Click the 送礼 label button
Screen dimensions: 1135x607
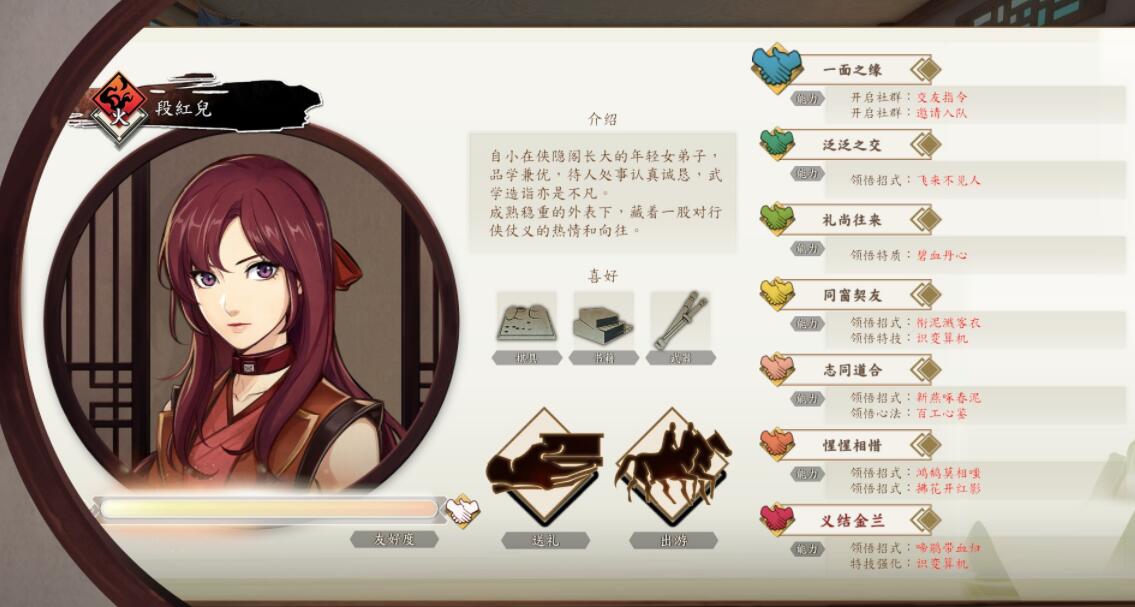tap(544, 540)
